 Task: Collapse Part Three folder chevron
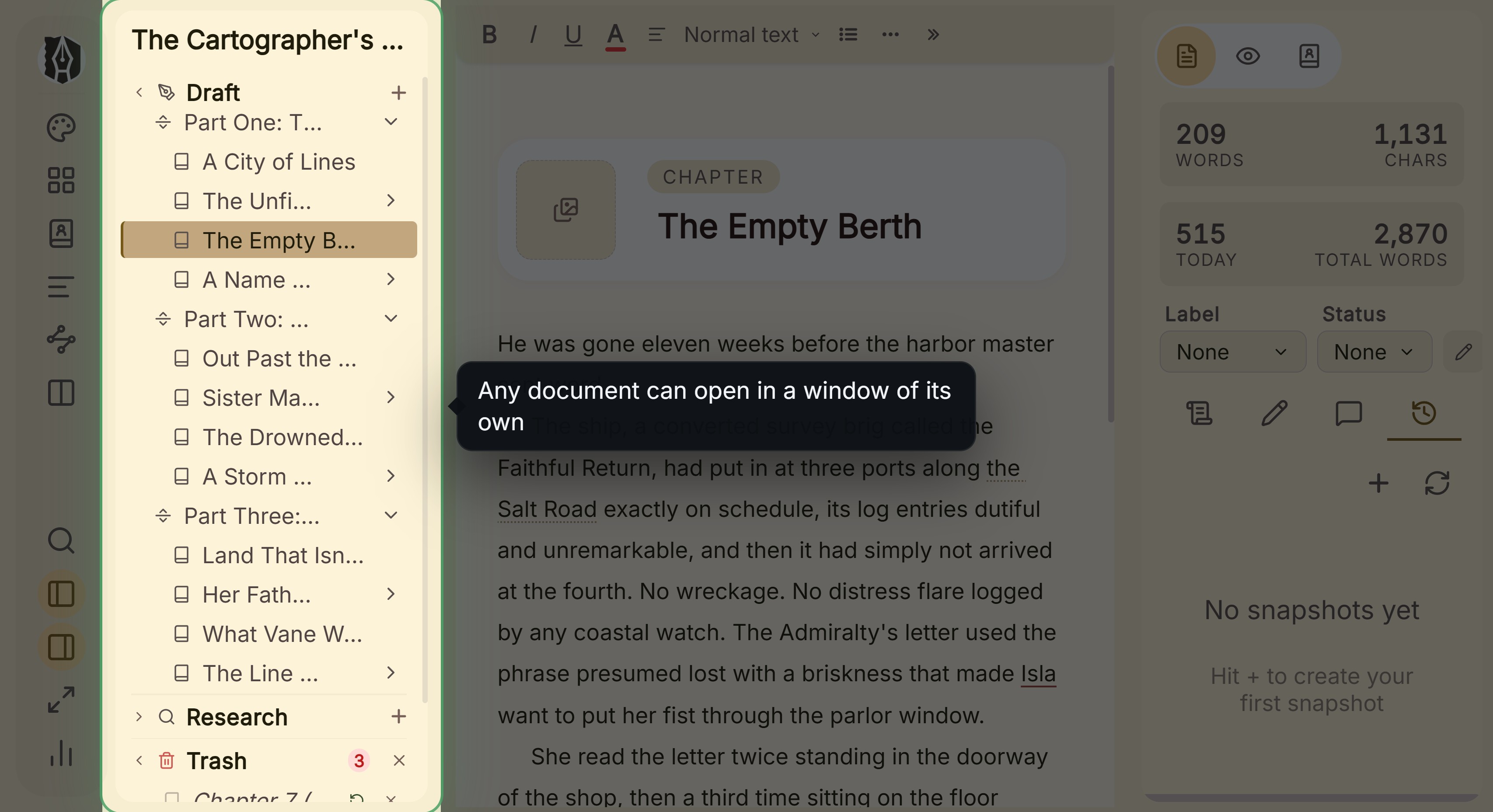[391, 515]
